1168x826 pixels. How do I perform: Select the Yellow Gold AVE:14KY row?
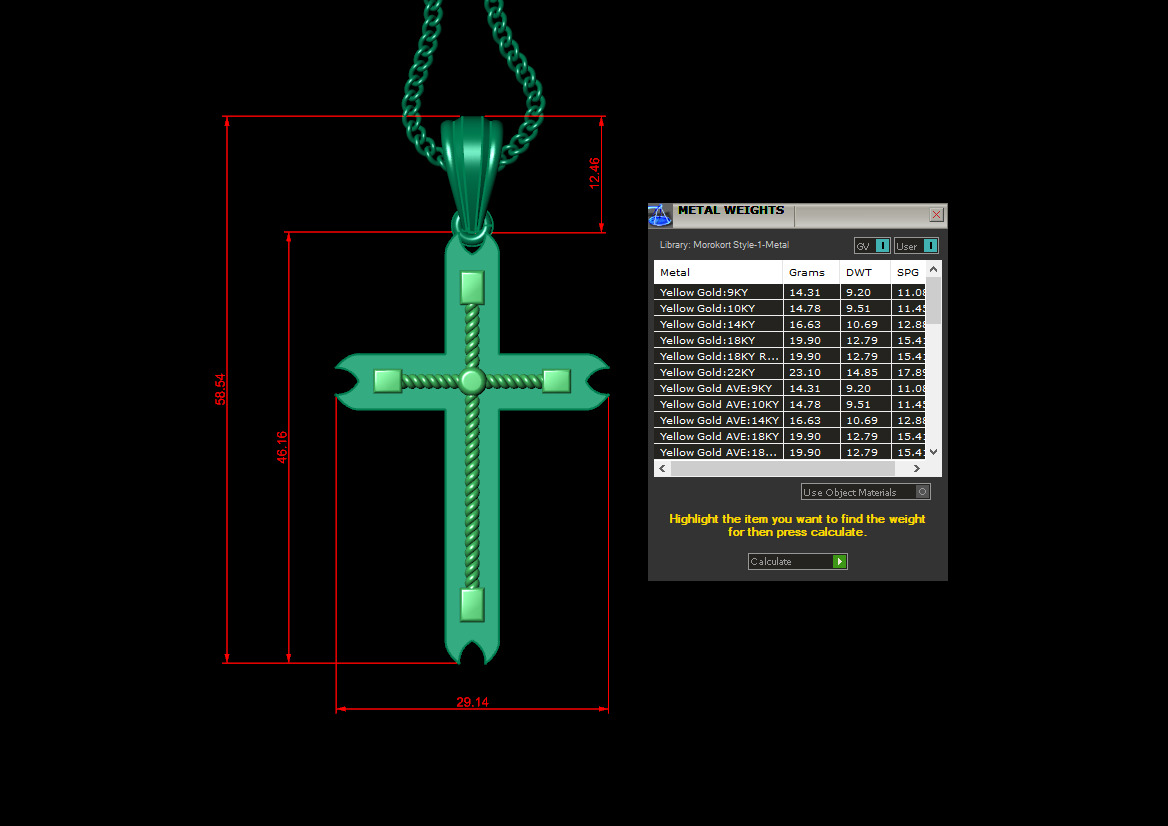[790, 420]
